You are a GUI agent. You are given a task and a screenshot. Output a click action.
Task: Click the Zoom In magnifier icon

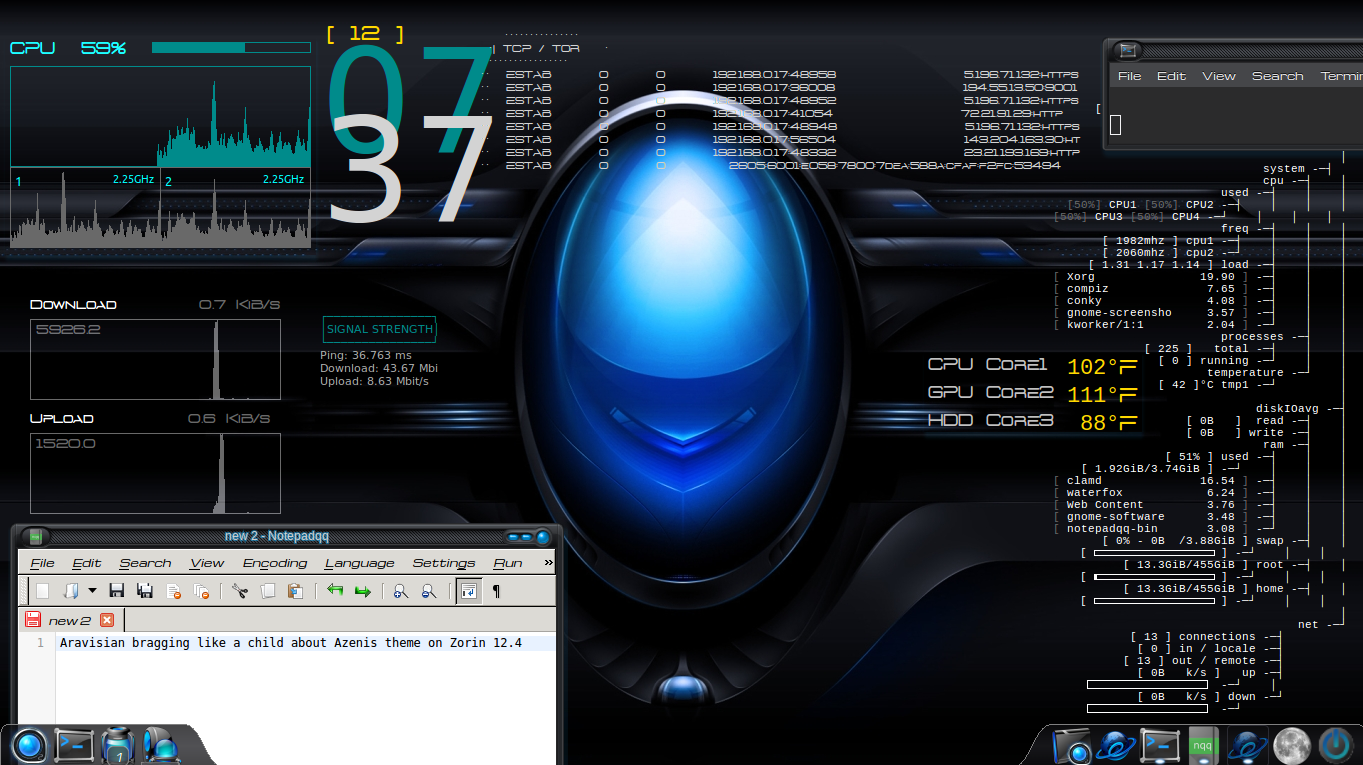click(x=401, y=591)
